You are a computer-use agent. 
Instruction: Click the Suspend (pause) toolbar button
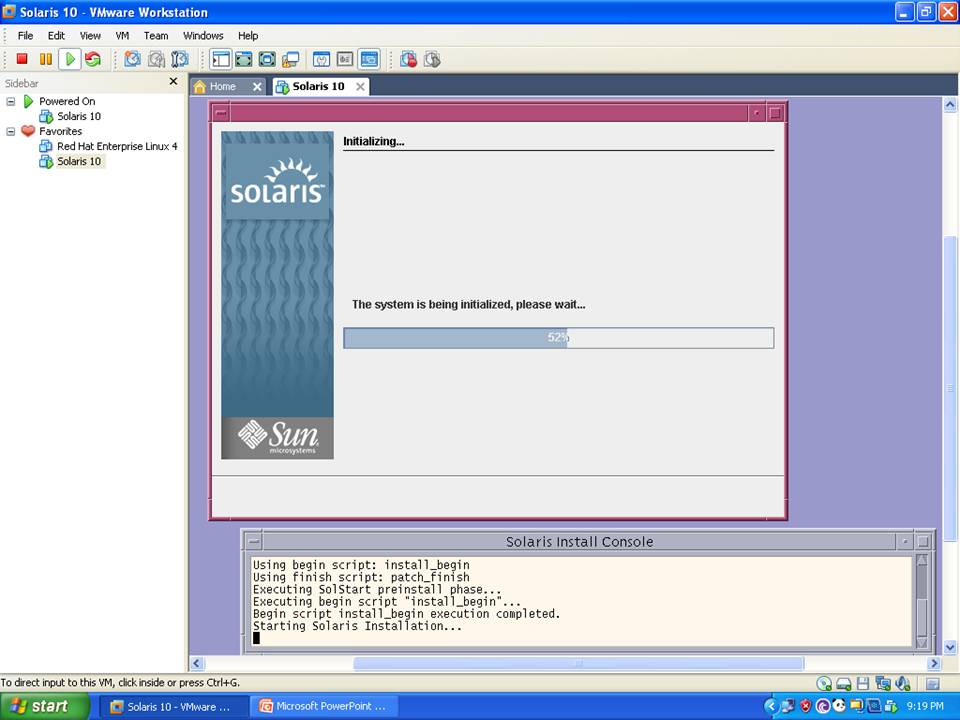click(x=45, y=59)
